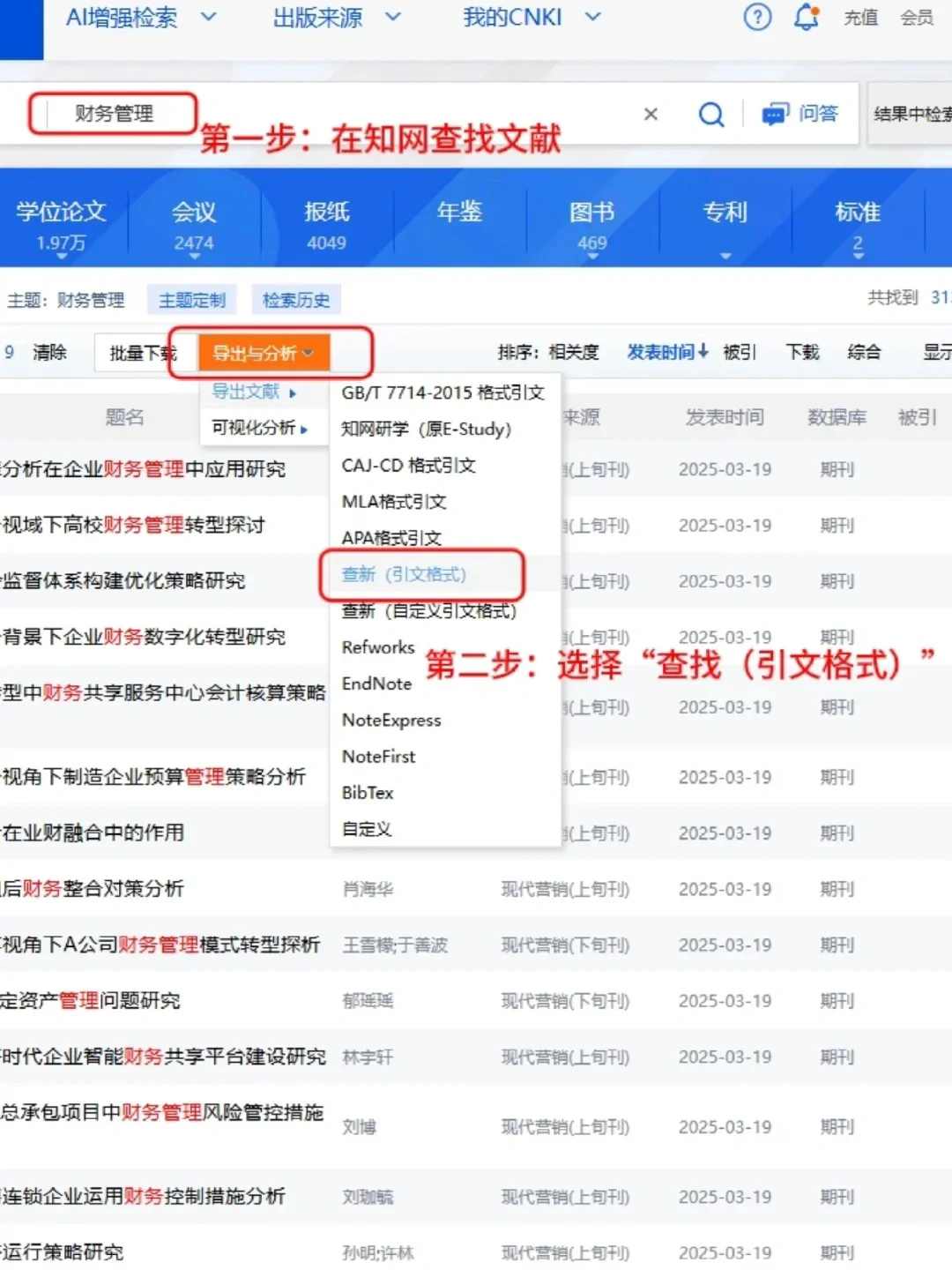Click the 会员 link
The image size is (952, 1270).
[917, 17]
